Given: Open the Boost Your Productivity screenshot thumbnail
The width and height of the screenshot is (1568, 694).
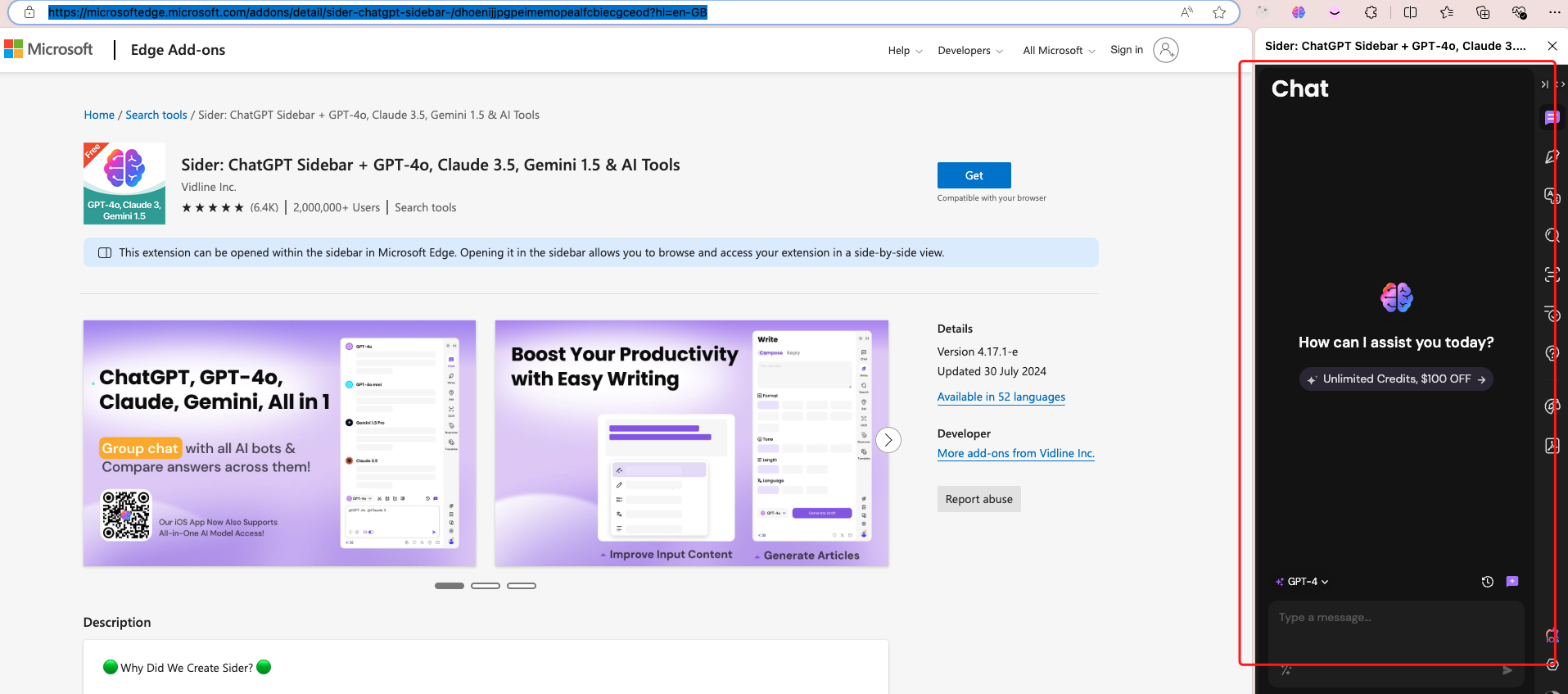Looking at the screenshot, I should coord(692,443).
